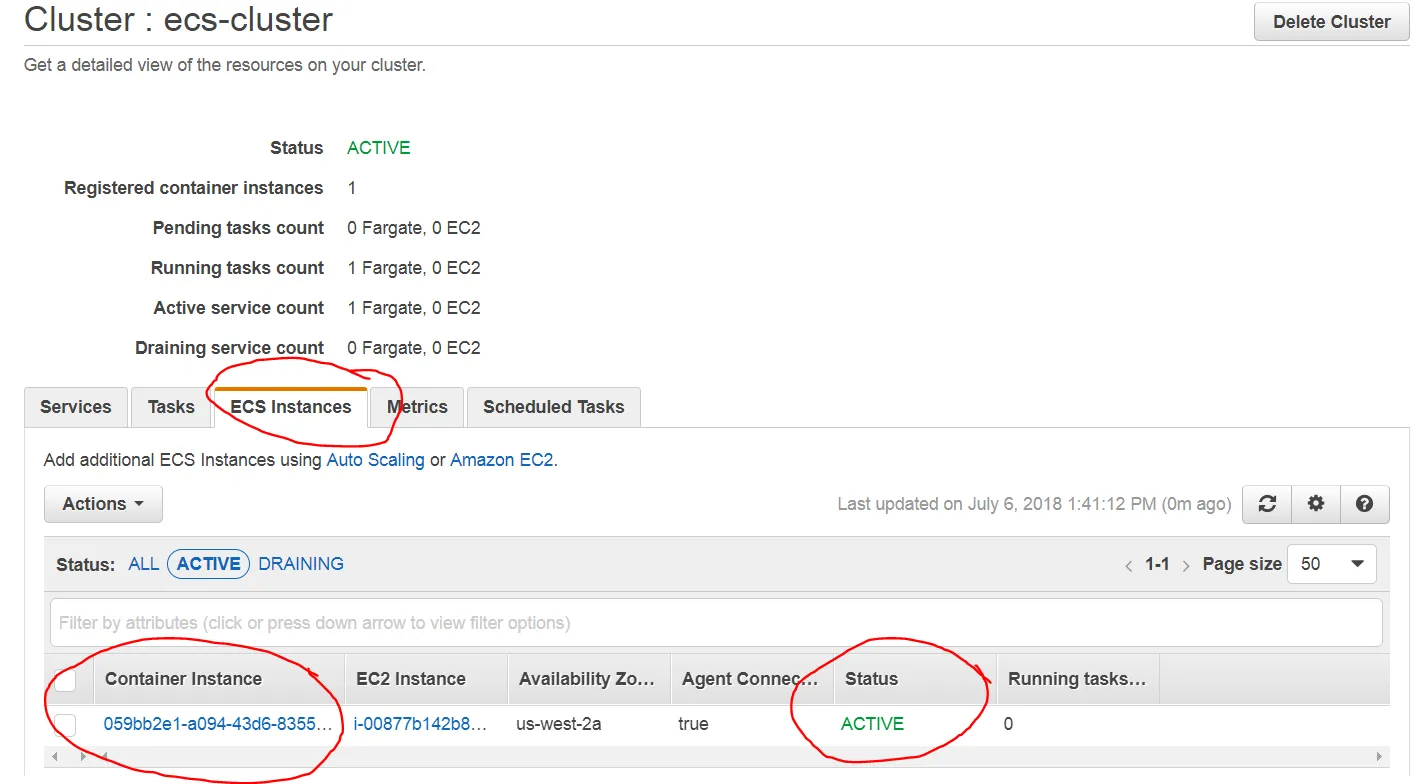Image resolution: width=1414 pixels, height=784 pixels.
Task: Open container instance 059bb2e1-a094-43d6-8355 link
Action: click(x=217, y=724)
